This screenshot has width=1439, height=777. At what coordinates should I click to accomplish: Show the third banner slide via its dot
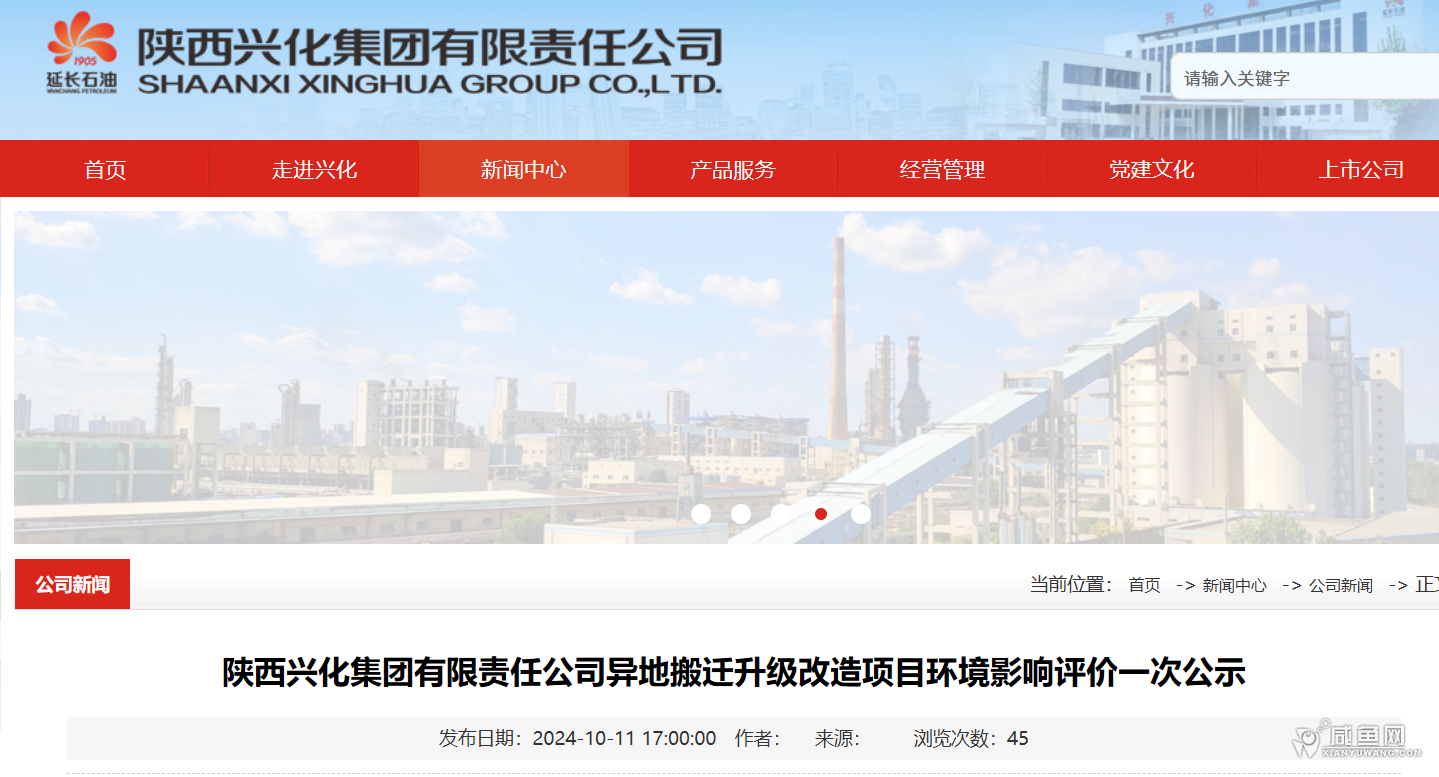coord(781,514)
